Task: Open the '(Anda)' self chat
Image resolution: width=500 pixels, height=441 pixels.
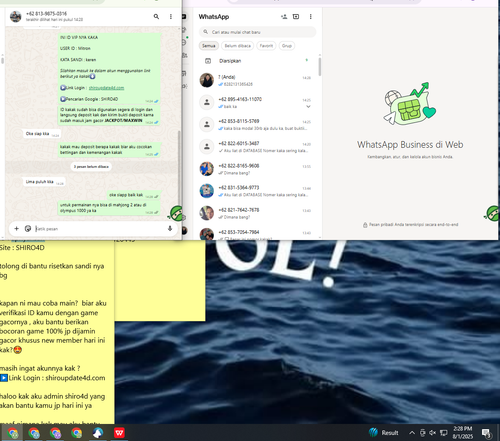Action: coord(257,80)
